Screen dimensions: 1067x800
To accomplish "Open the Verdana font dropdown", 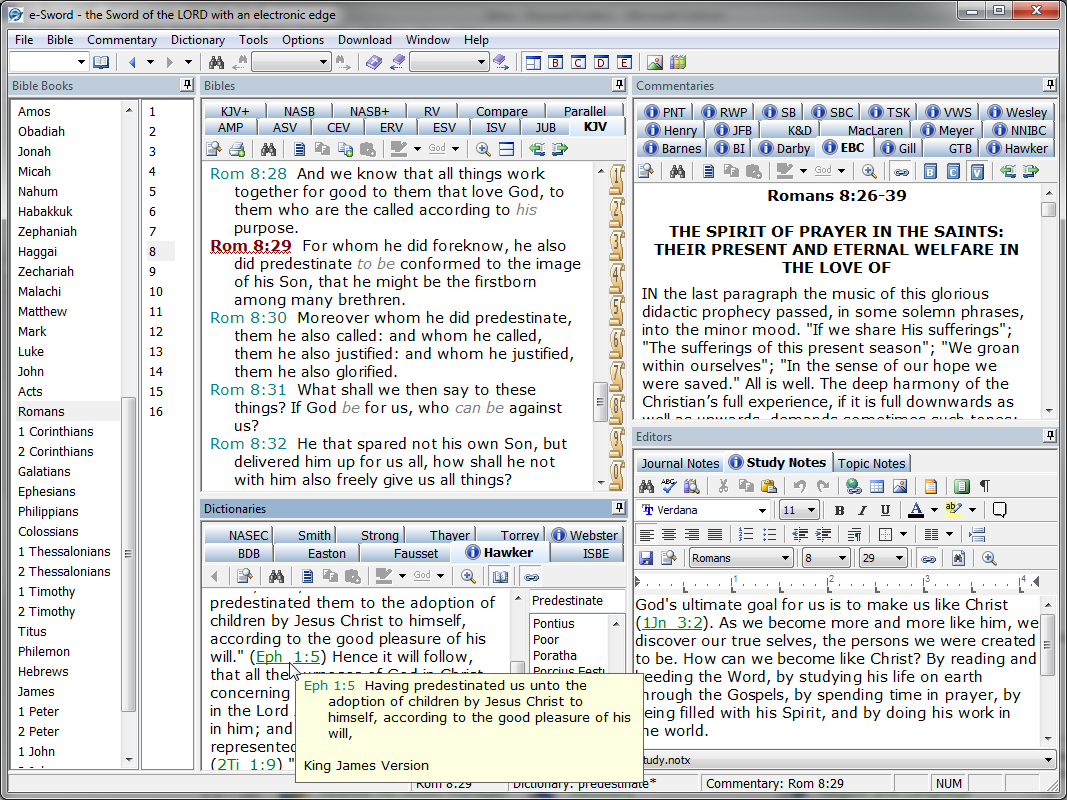I will 762,511.
